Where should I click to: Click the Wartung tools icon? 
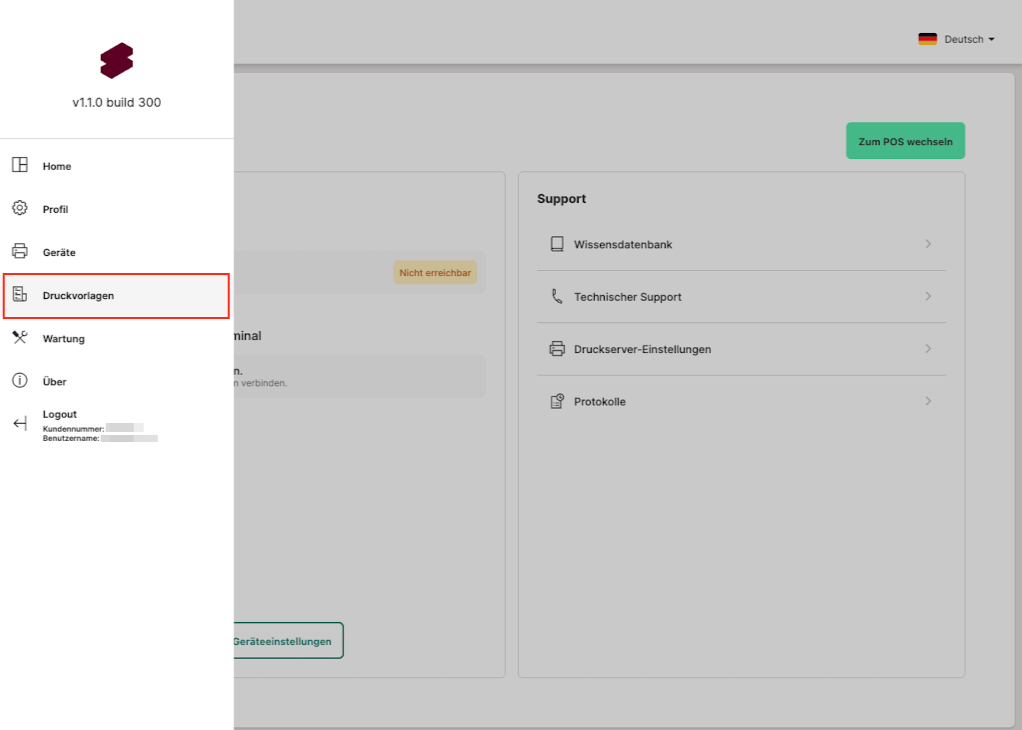(x=19, y=338)
